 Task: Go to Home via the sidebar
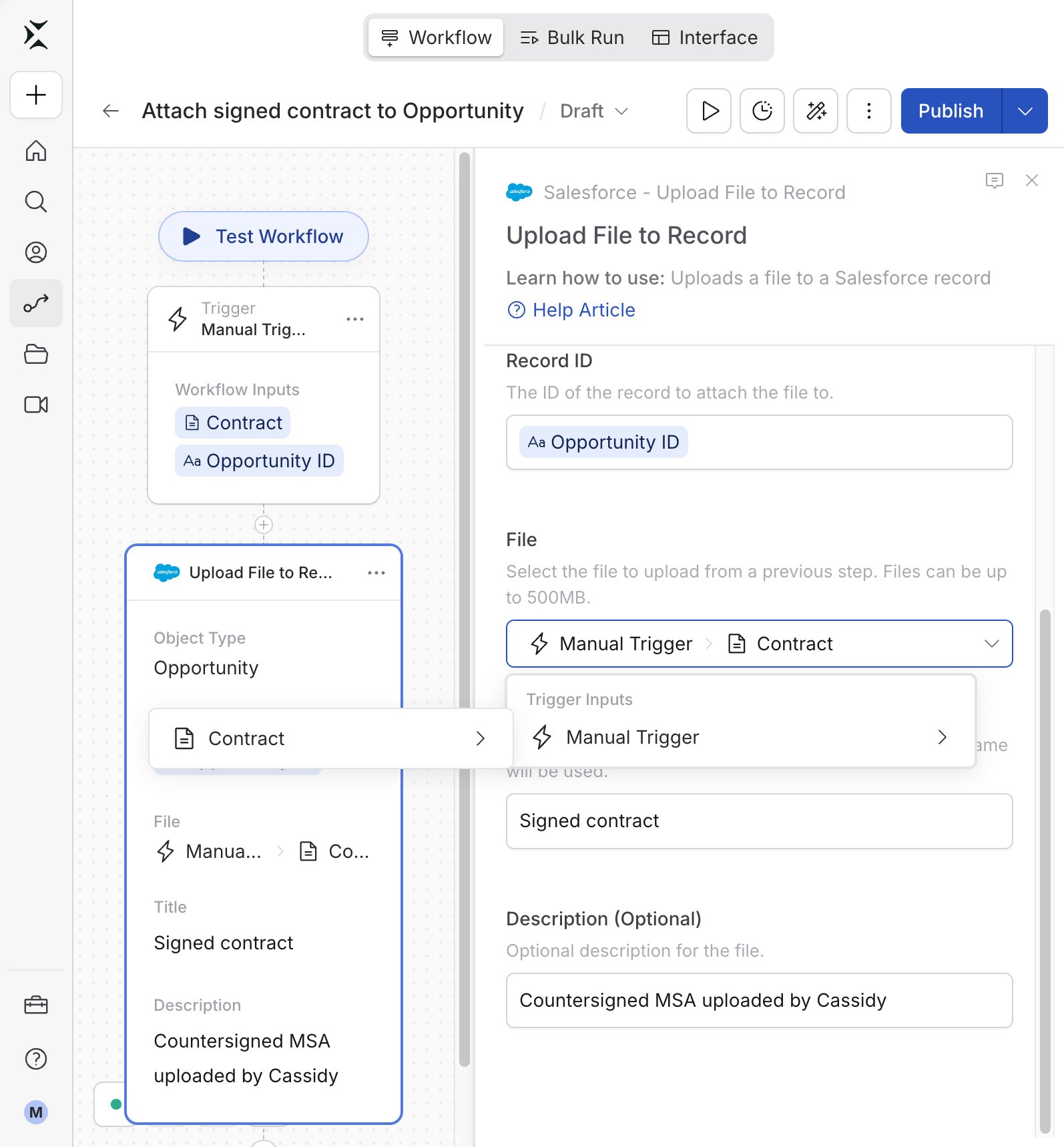[36, 151]
